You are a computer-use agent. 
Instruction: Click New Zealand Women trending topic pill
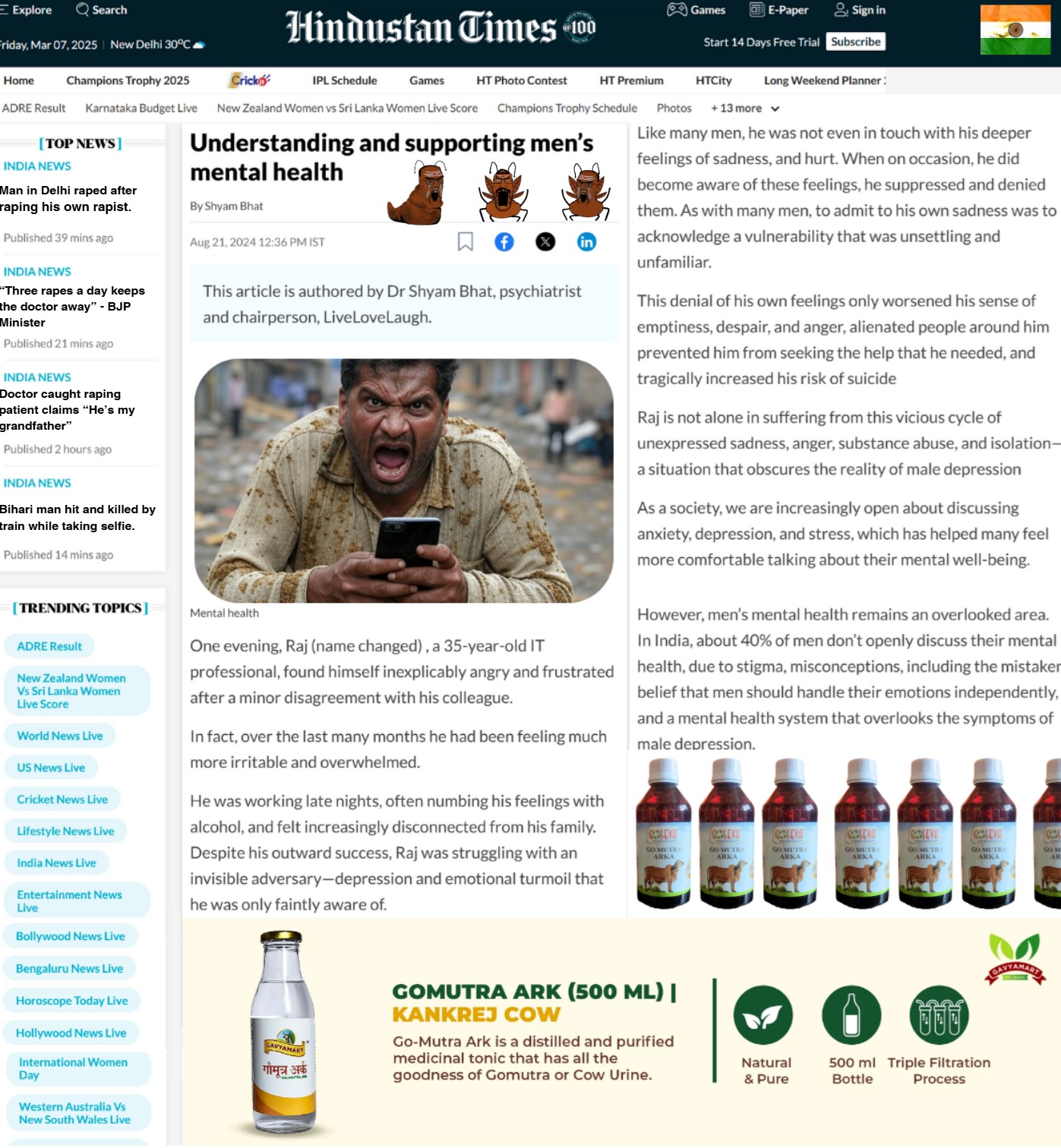click(x=77, y=691)
